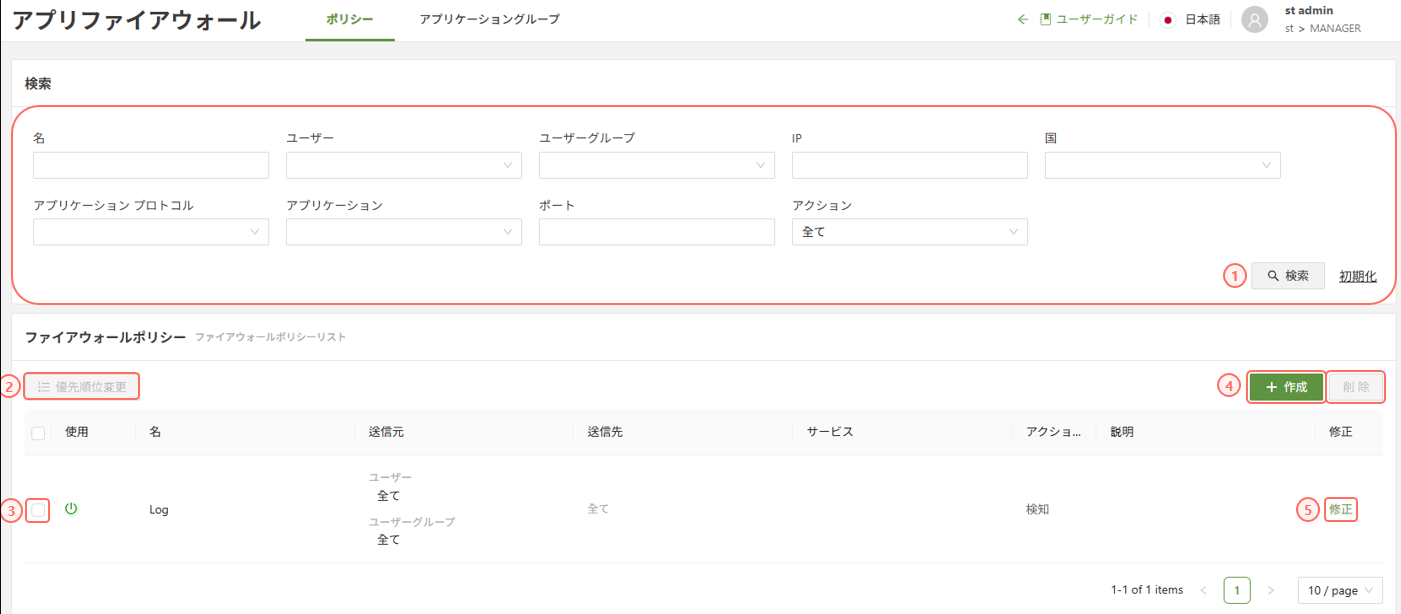Open the 10 / page size selector
Image resolution: width=1401 pixels, height=614 pixels.
[x=1339, y=590]
